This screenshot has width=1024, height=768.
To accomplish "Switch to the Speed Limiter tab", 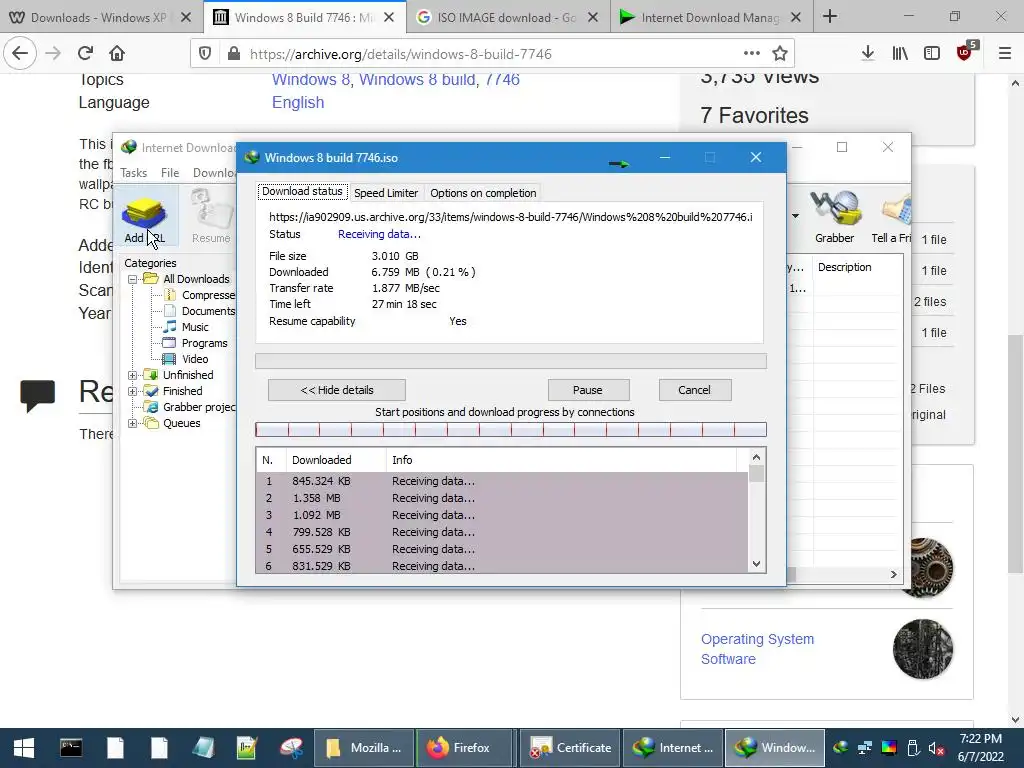I will pos(386,193).
